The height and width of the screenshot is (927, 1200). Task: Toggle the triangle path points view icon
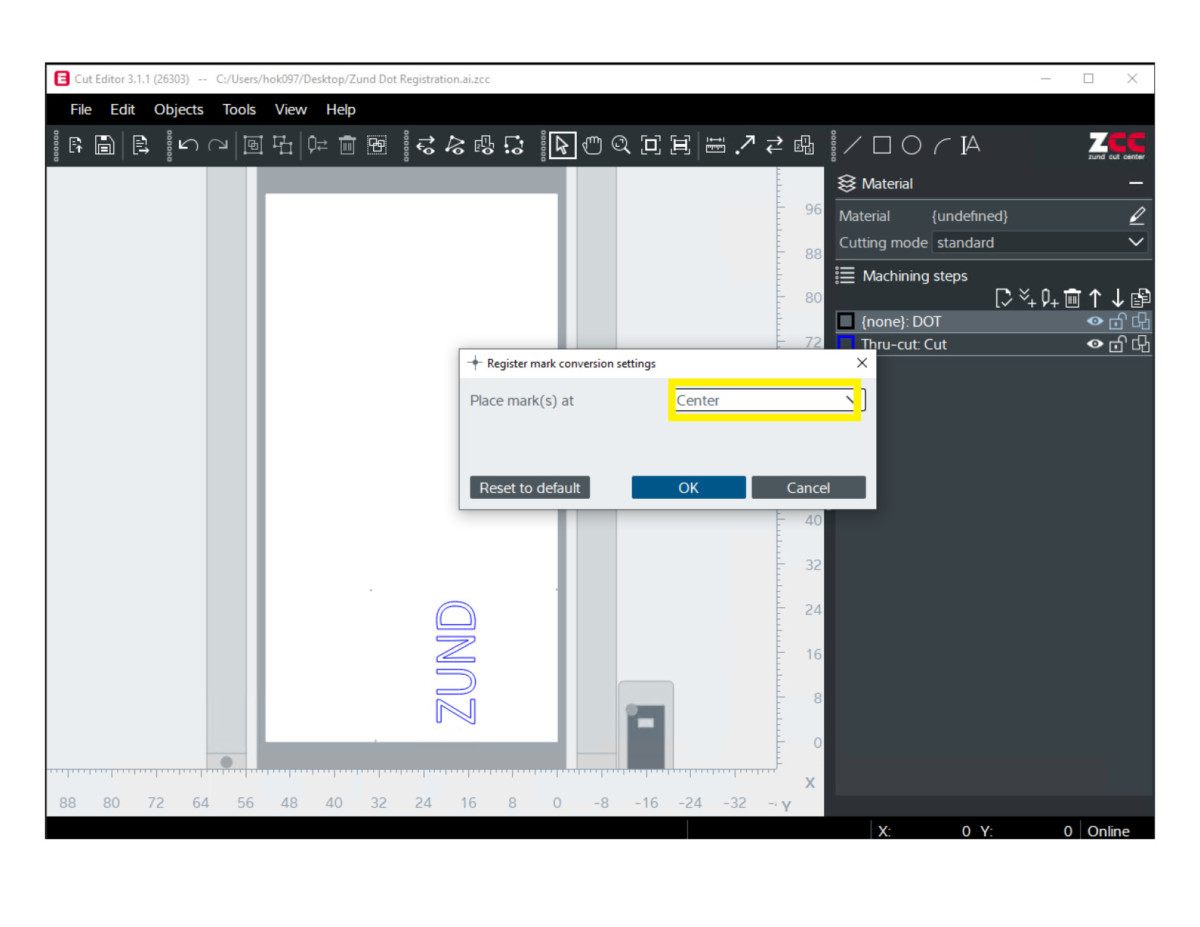(455, 146)
